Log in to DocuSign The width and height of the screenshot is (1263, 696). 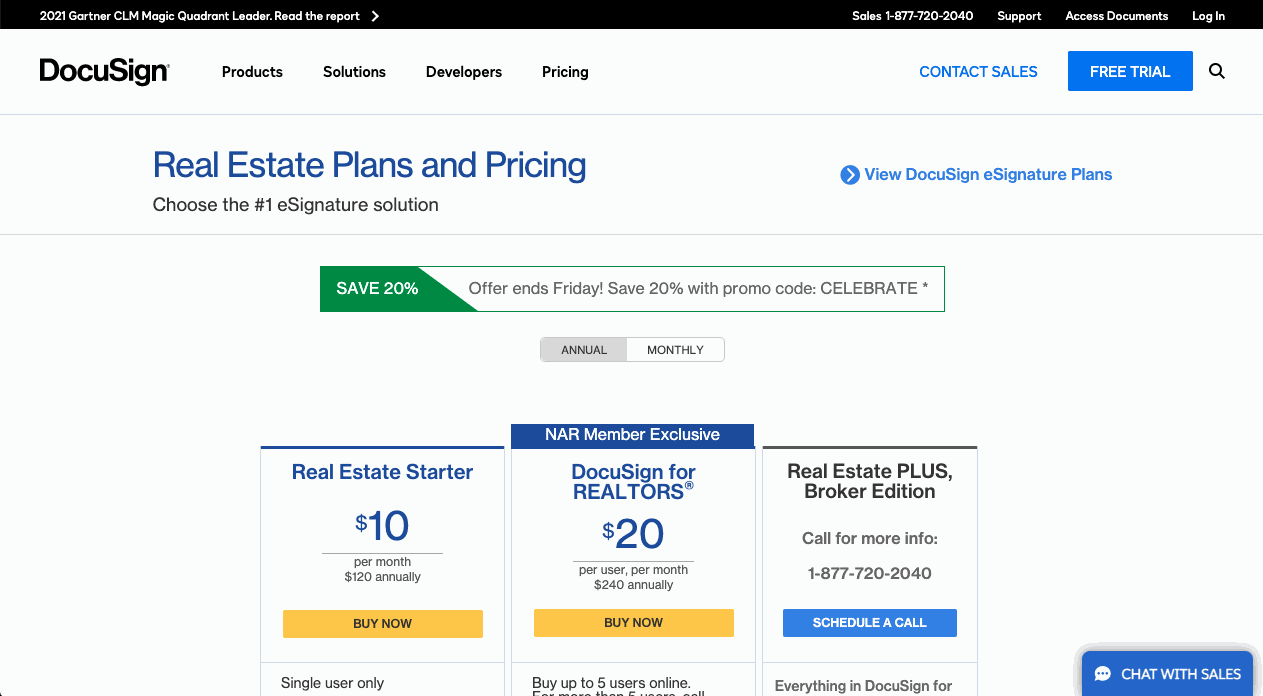click(x=1208, y=16)
